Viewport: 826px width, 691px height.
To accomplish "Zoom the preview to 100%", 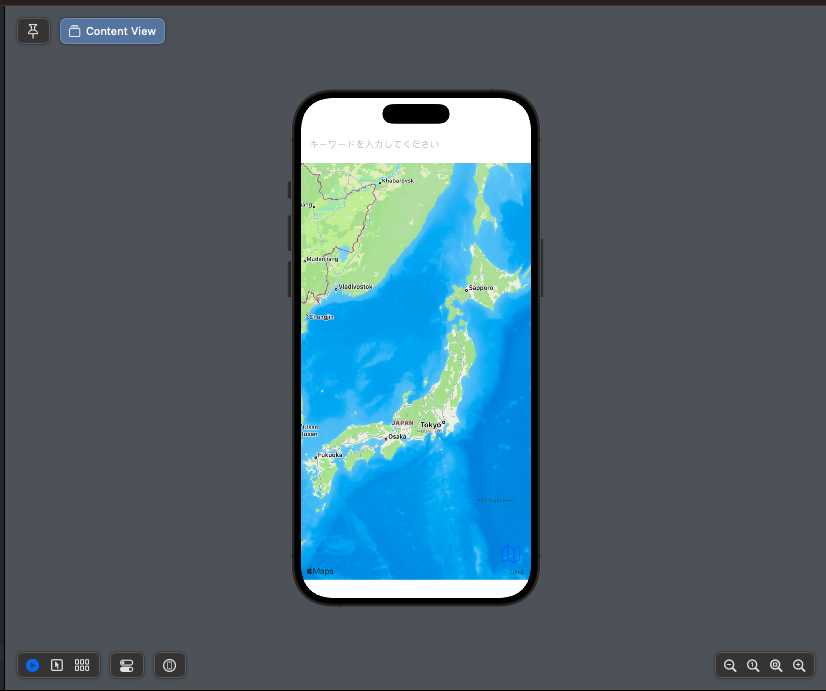I will pos(753,666).
